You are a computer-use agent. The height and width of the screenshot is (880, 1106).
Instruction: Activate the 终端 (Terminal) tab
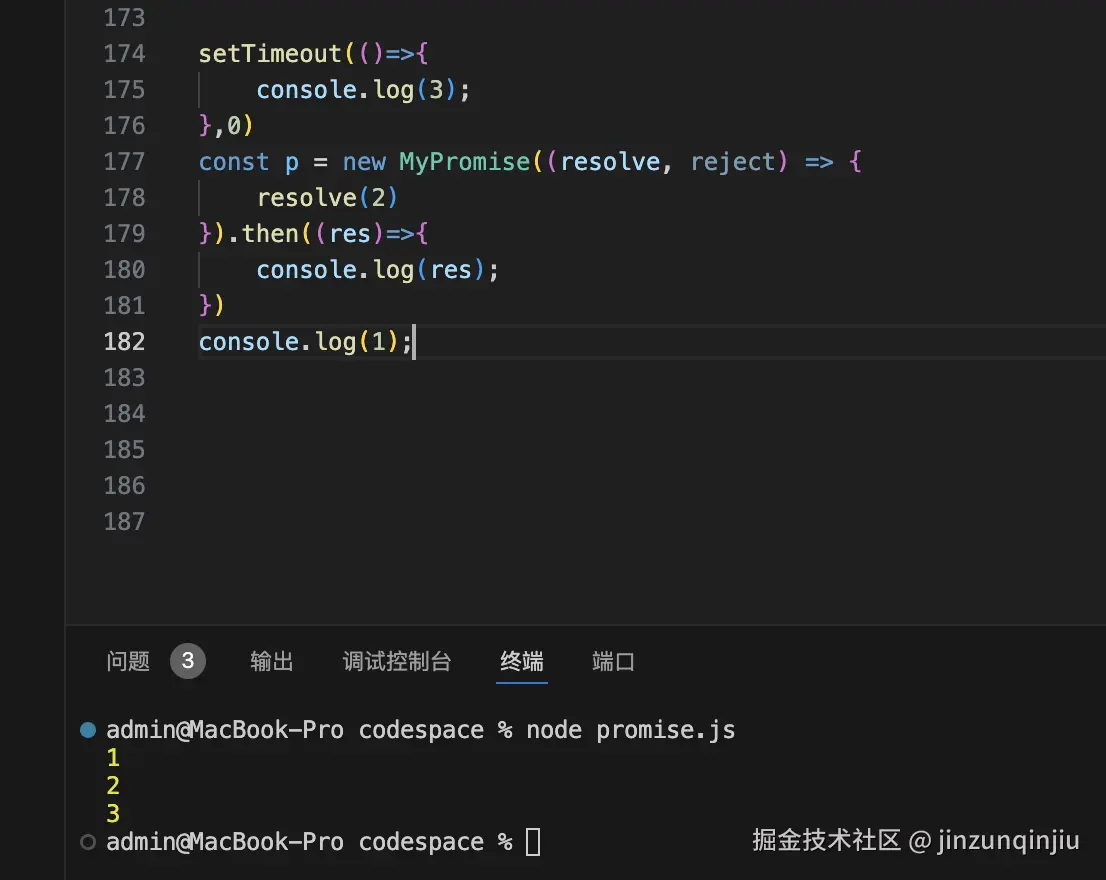click(x=521, y=661)
